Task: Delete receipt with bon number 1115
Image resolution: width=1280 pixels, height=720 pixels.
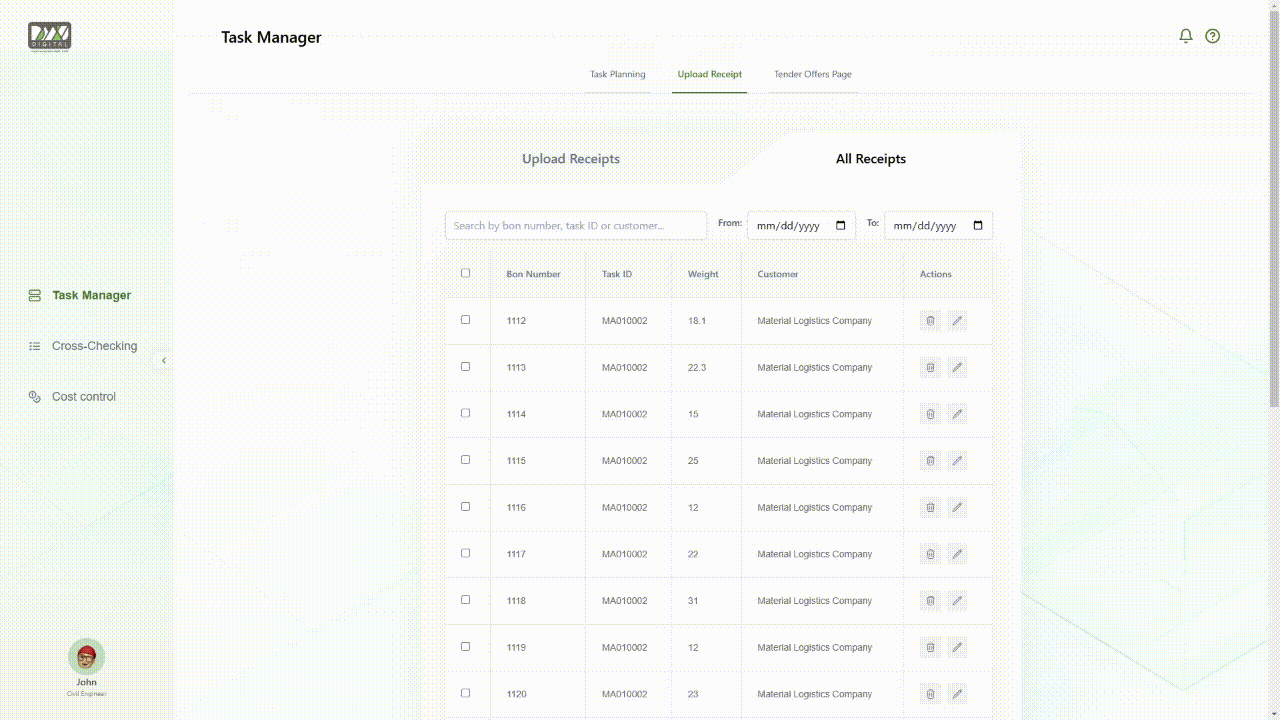Action: pos(930,461)
